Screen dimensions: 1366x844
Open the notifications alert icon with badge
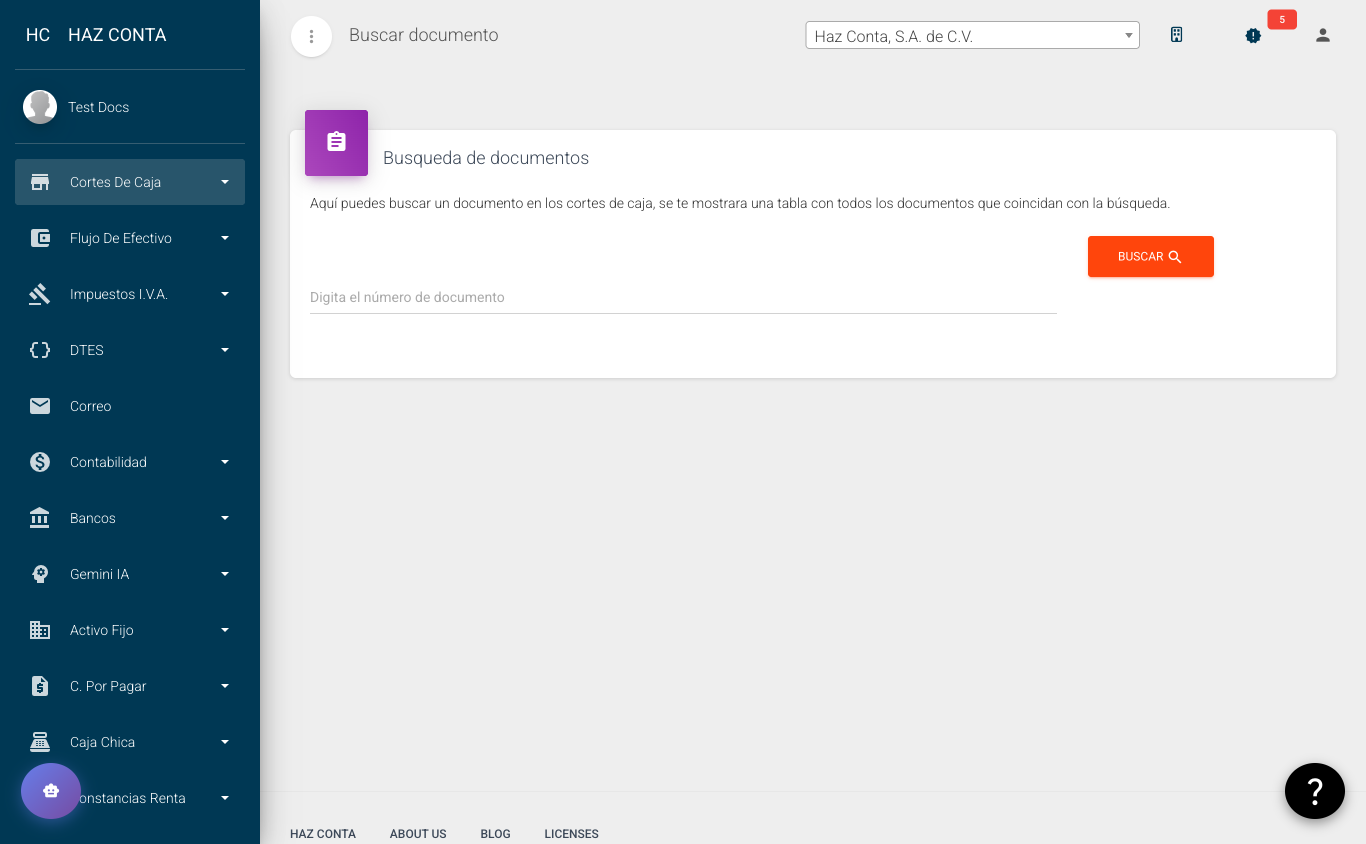coord(1253,36)
